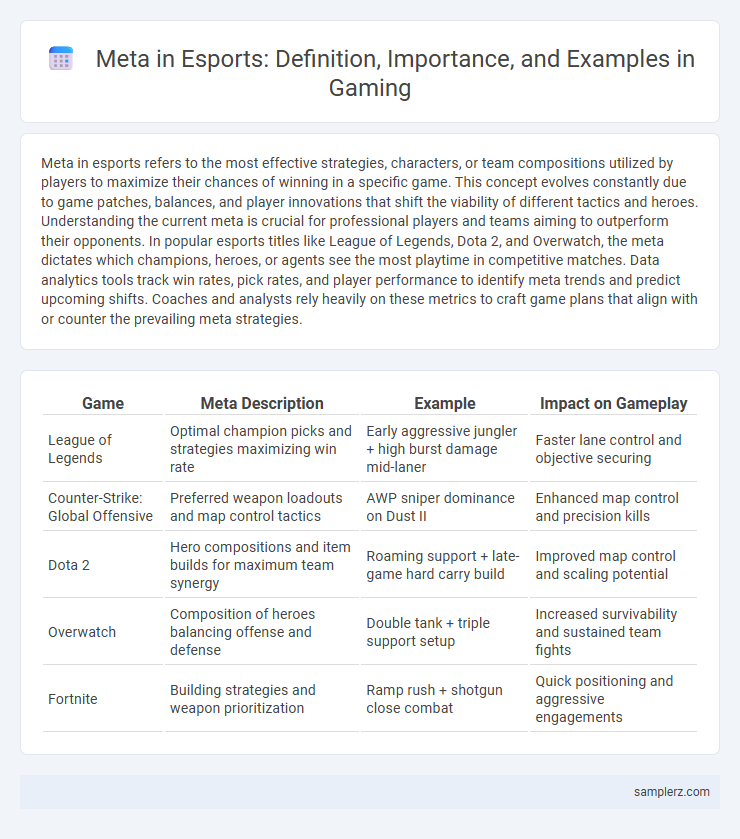Select the Game column header
Image resolution: width=740 pixels, height=839 pixels.
103,403
